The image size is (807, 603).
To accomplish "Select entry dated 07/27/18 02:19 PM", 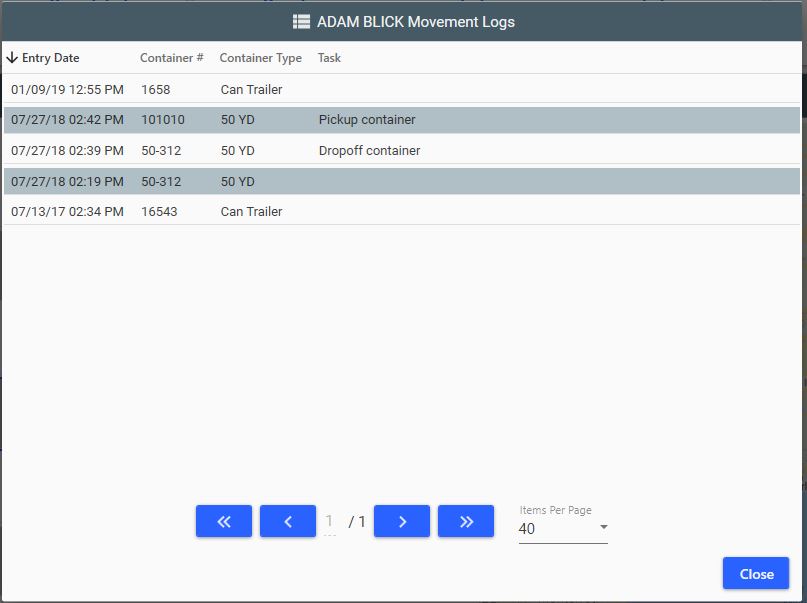I will (x=401, y=182).
